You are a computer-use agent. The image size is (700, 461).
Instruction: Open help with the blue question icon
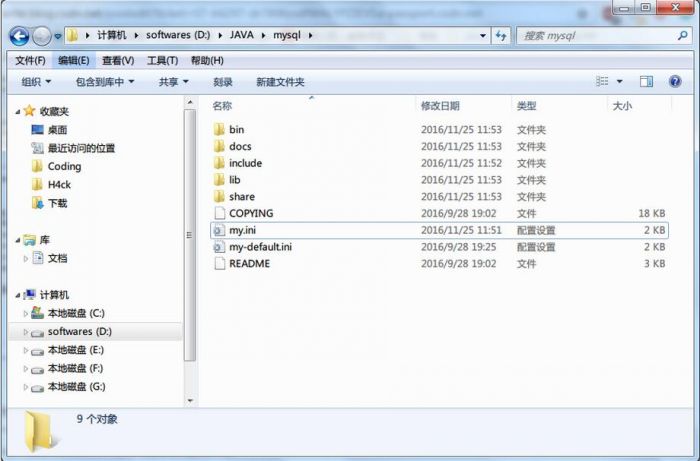[x=675, y=81]
